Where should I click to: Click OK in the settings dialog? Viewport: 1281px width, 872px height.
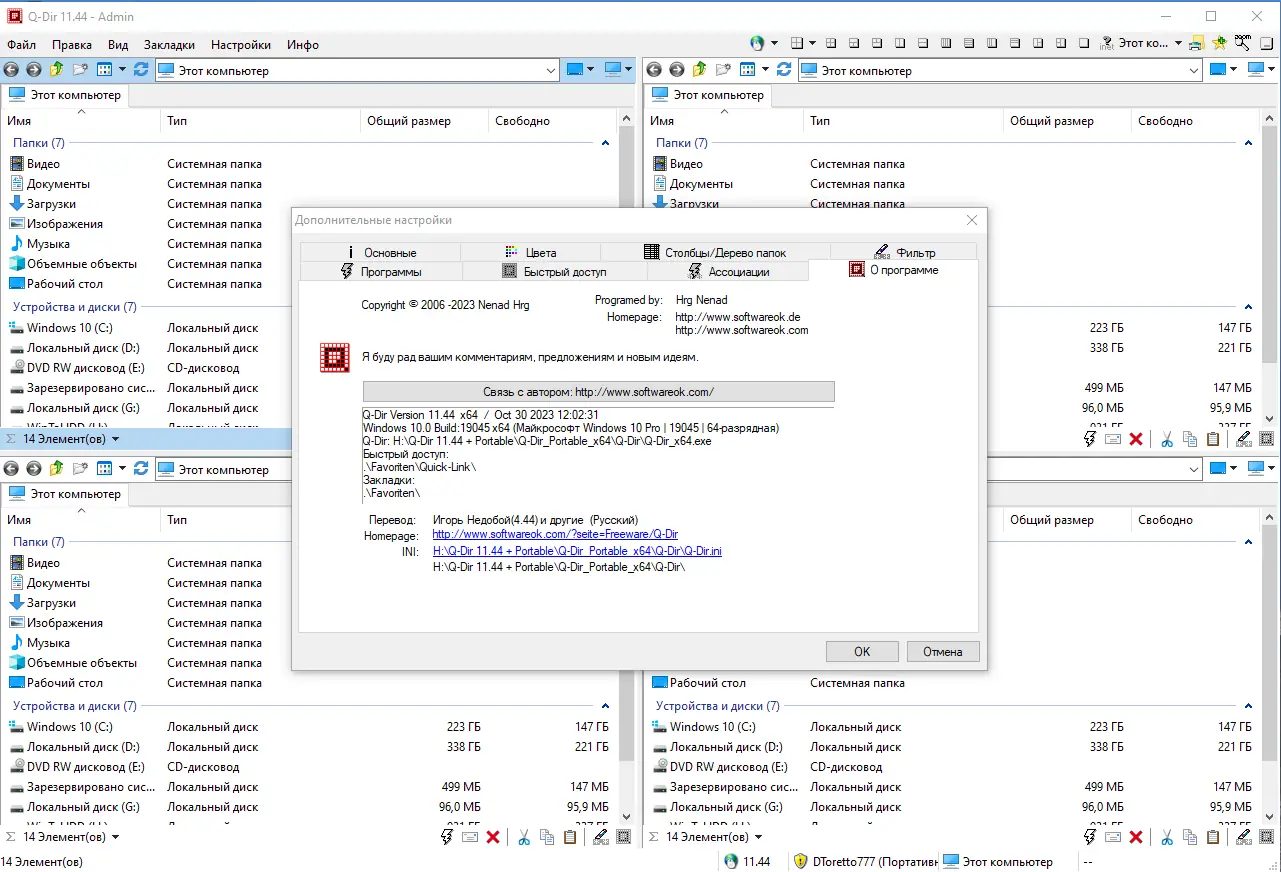(862, 651)
